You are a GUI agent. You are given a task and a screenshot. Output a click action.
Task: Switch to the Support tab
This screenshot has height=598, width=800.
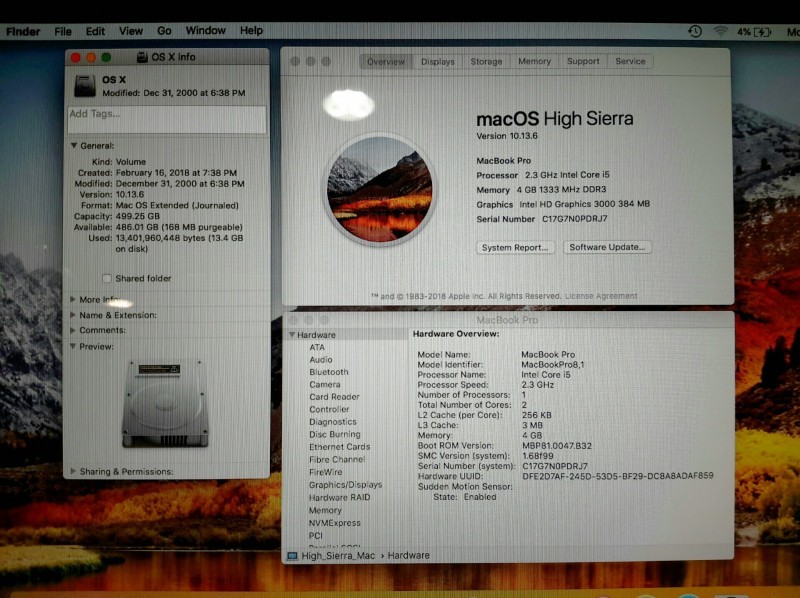click(x=583, y=61)
